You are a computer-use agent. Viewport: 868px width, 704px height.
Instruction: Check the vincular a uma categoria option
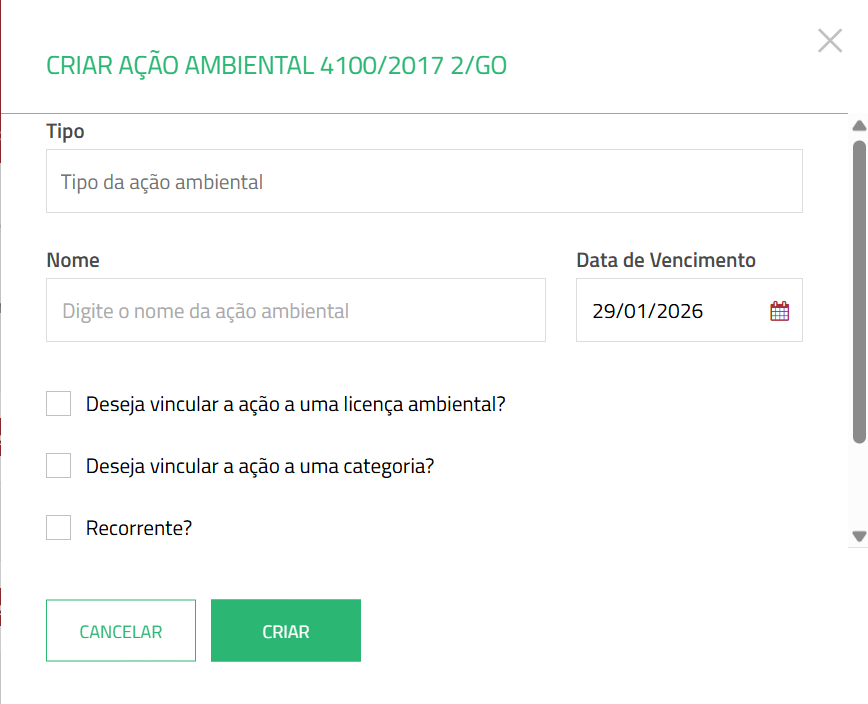click(58, 465)
